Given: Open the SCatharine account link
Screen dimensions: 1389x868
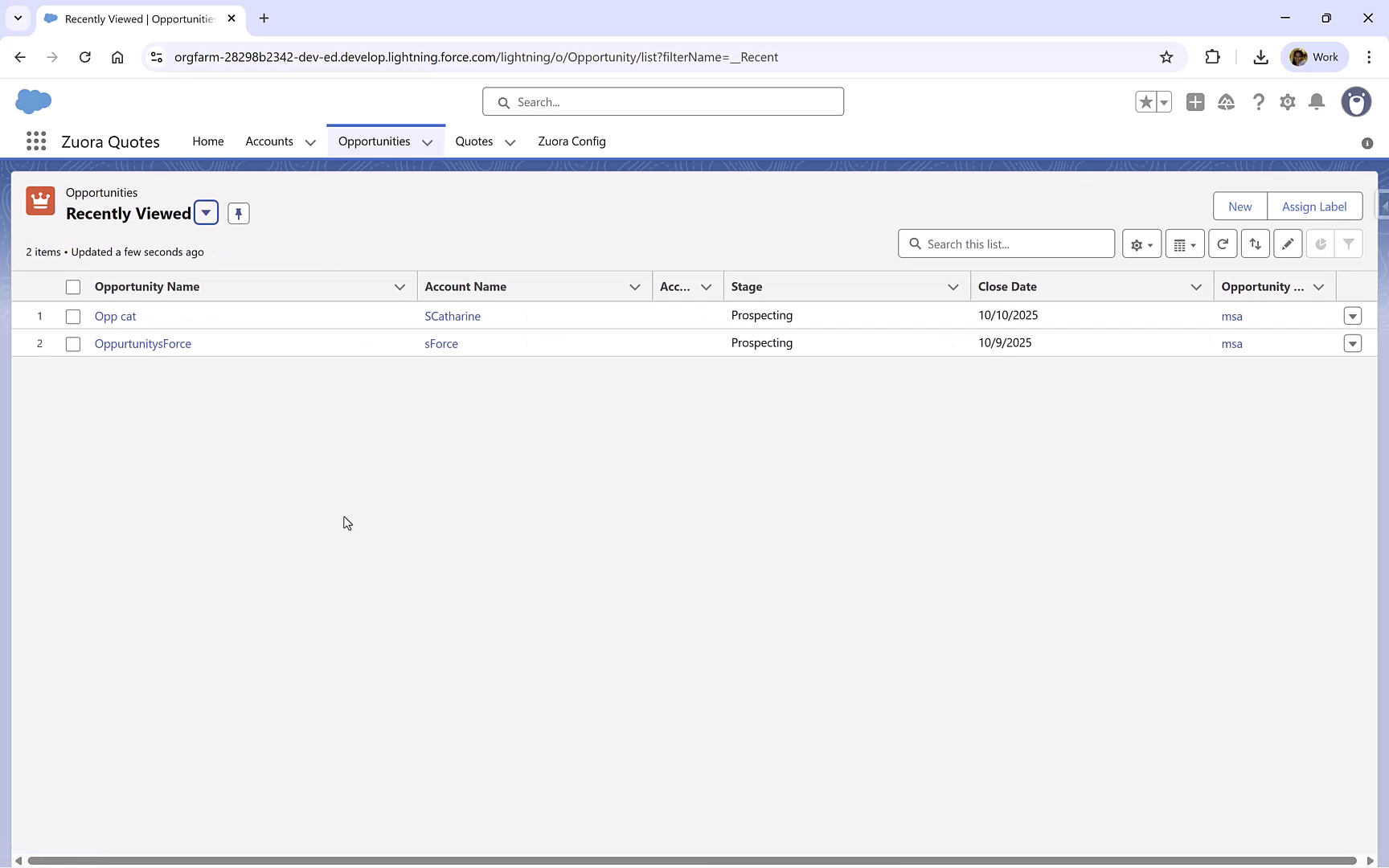Looking at the screenshot, I should click(x=453, y=316).
